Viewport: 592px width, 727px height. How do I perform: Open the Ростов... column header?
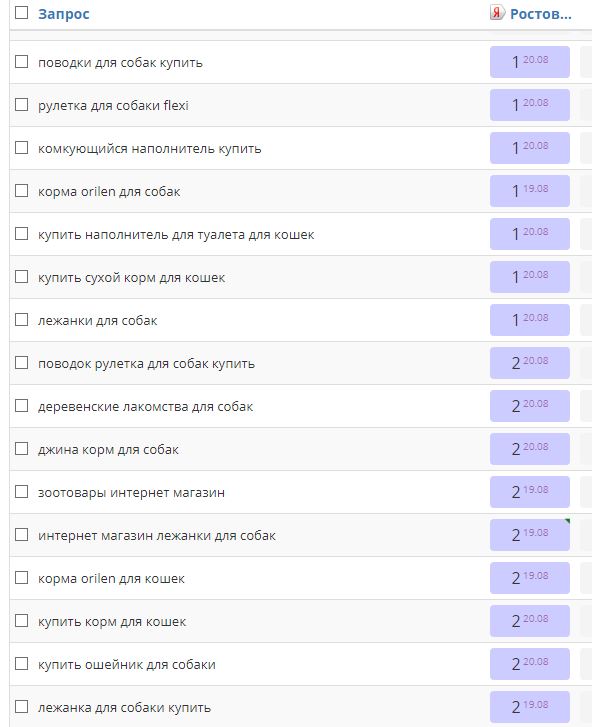[541, 14]
